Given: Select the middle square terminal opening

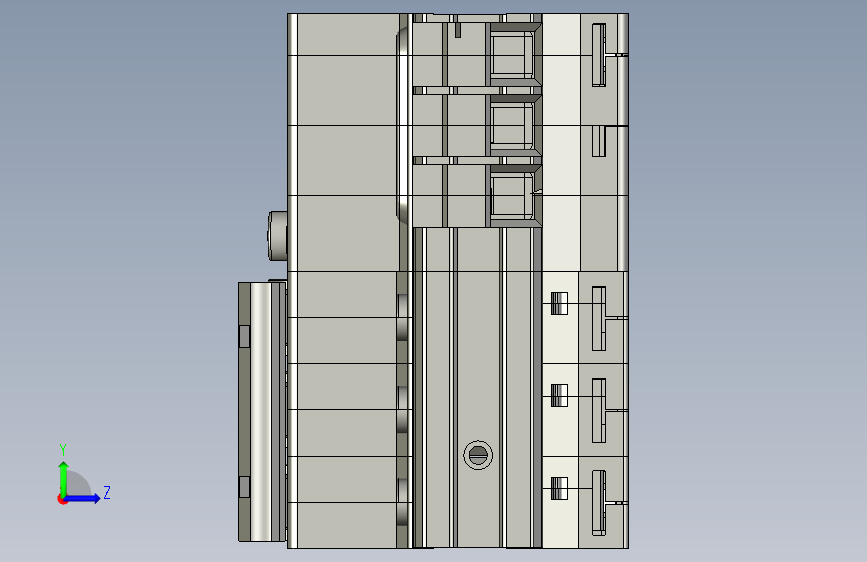Looking at the screenshot, I should (512, 126).
